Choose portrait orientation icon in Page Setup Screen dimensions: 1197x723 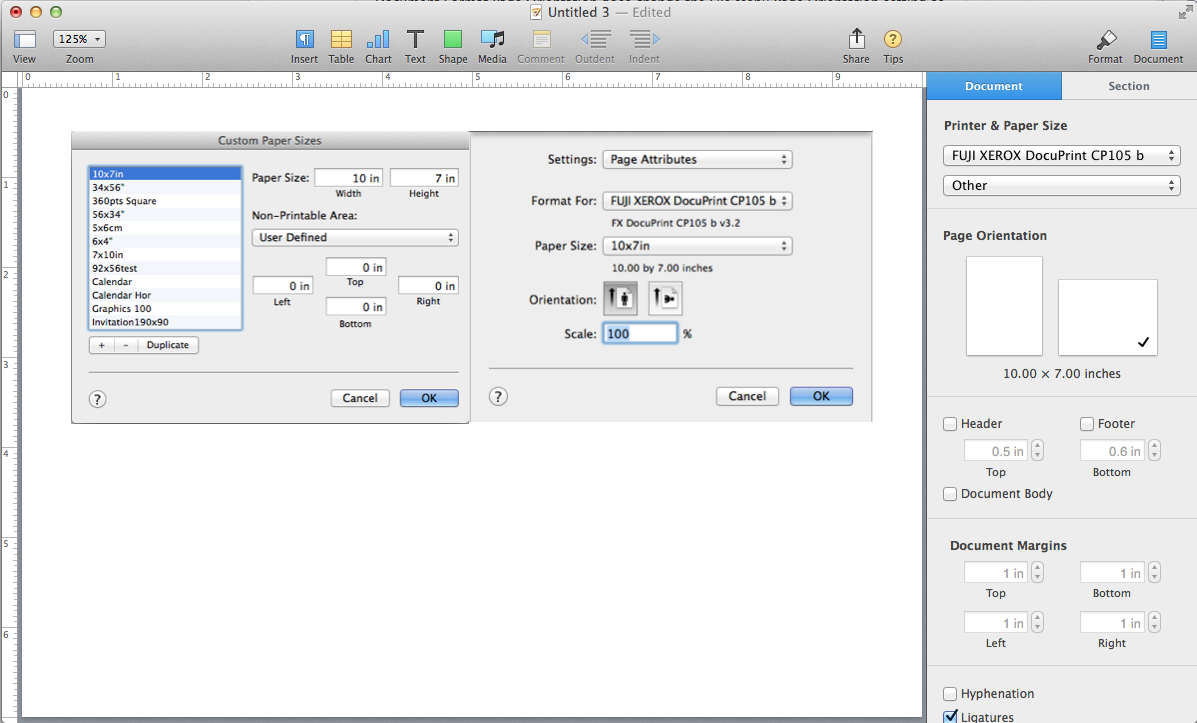[x=621, y=298]
